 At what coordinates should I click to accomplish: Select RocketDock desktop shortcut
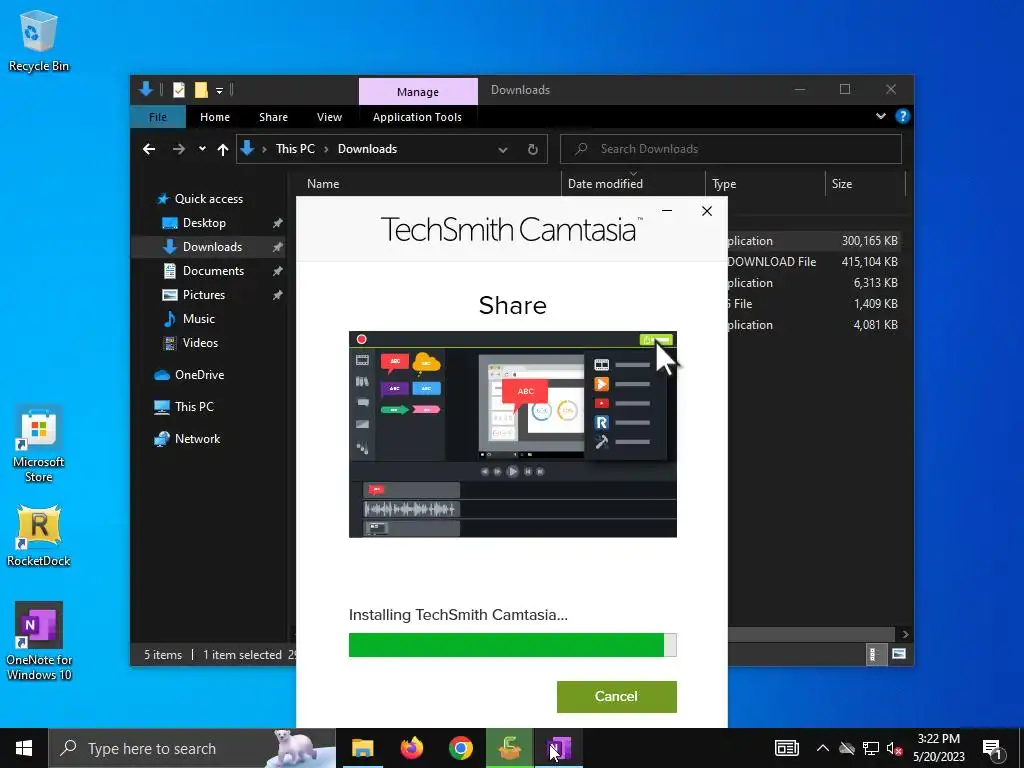tap(39, 536)
